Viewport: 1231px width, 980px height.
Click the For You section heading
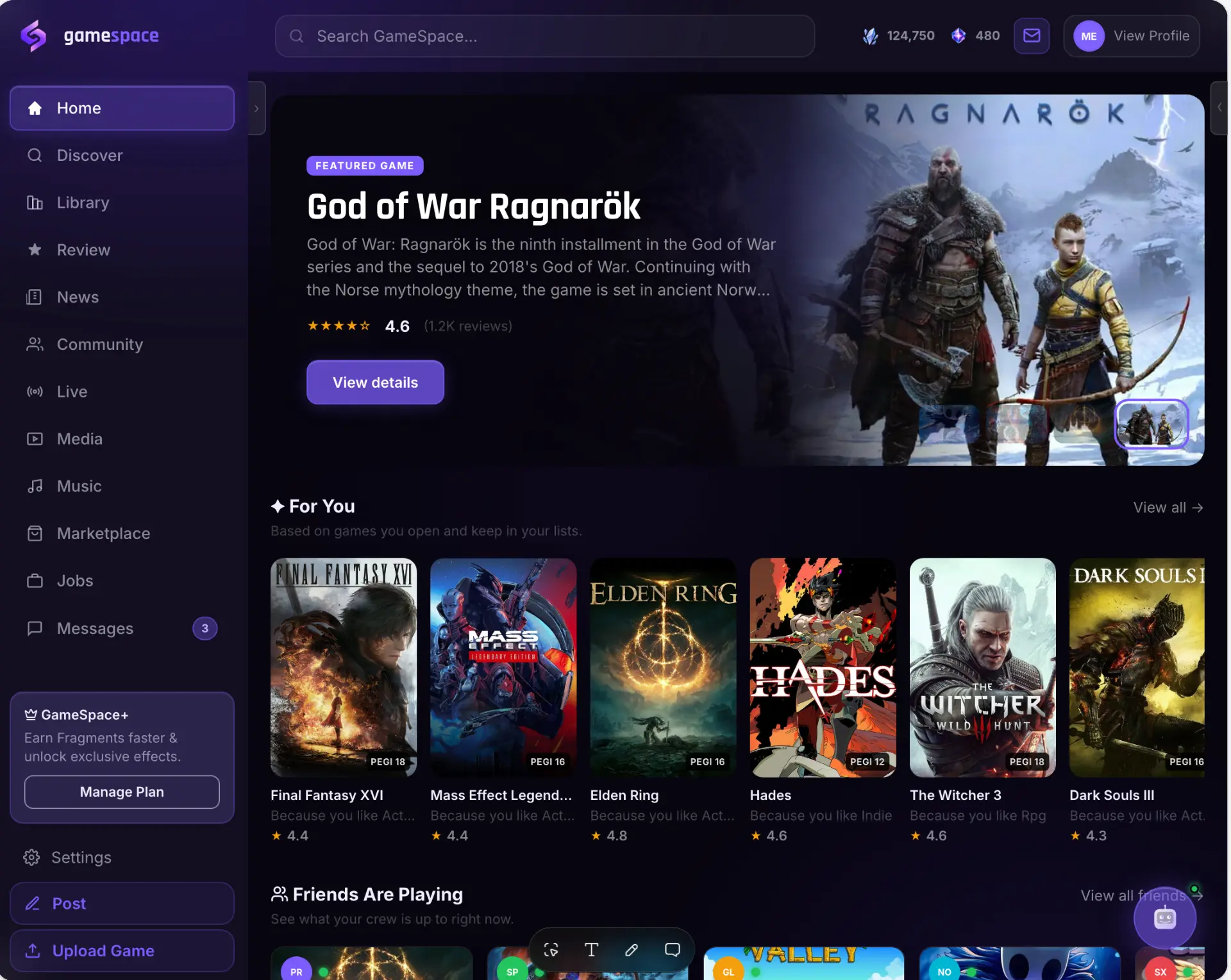[x=313, y=506]
